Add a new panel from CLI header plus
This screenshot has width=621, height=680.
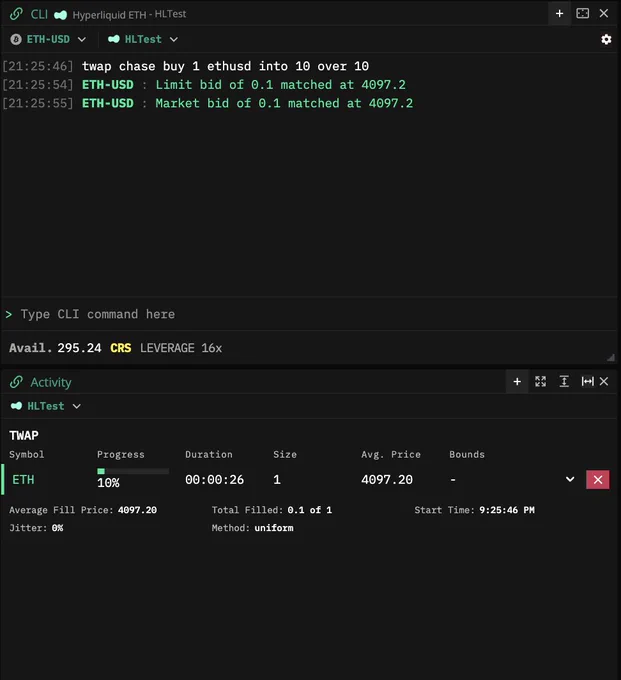coord(559,13)
